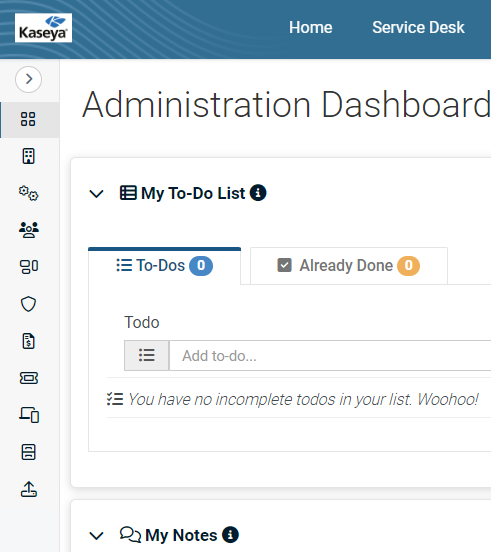The width and height of the screenshot is (491, 552).
Task: Open Home in the top navigation
Action: 310,27
